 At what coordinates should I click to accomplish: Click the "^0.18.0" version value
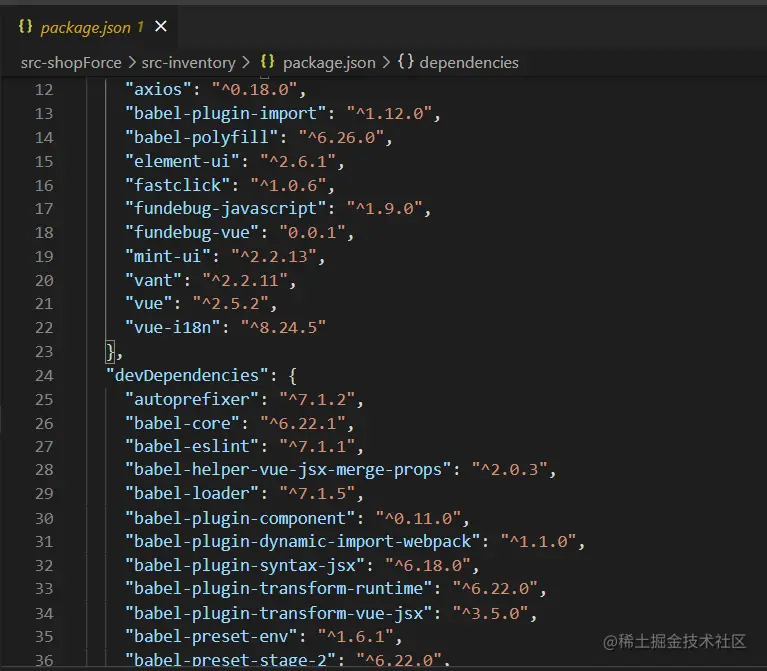pos(254,89)
